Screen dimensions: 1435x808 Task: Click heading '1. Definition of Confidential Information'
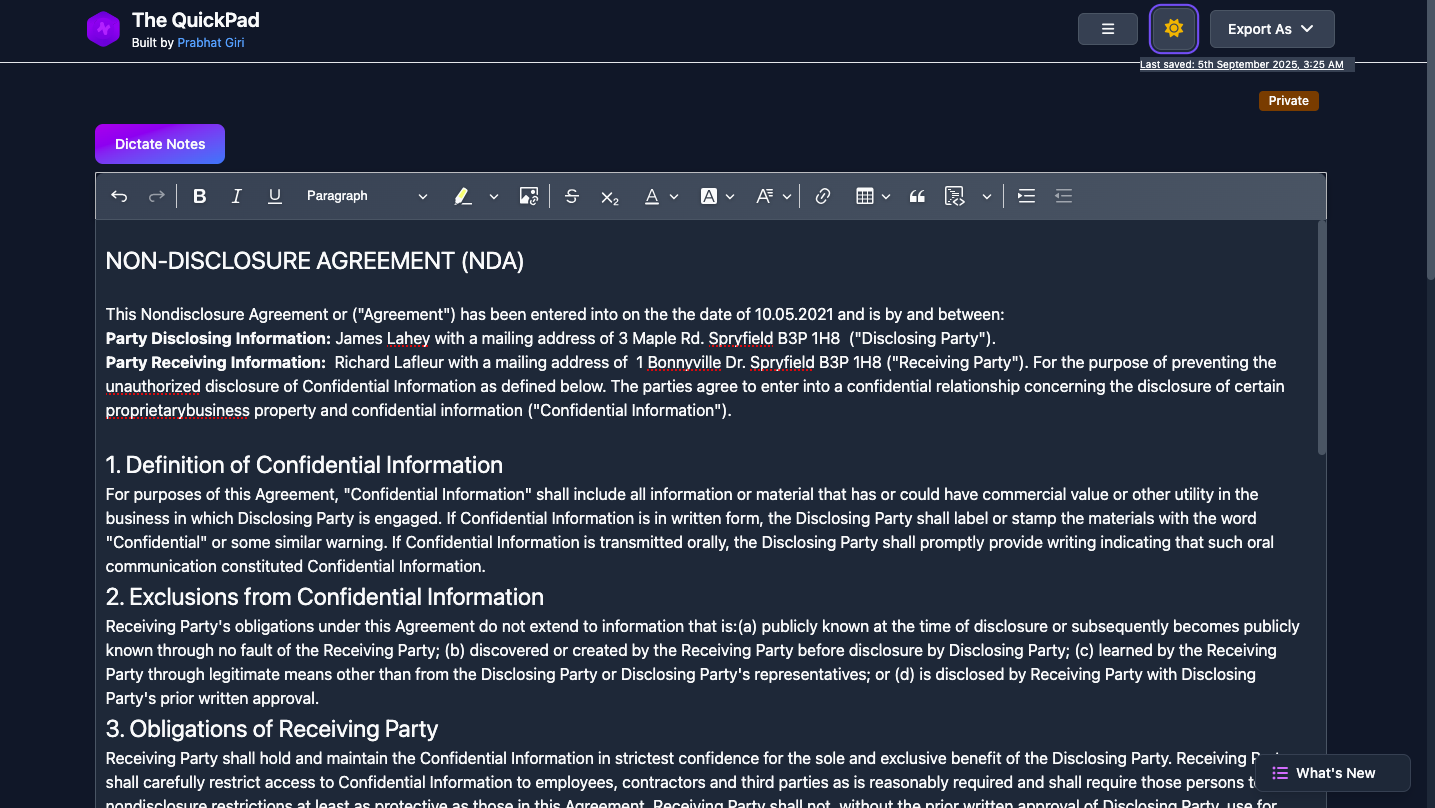304,465
